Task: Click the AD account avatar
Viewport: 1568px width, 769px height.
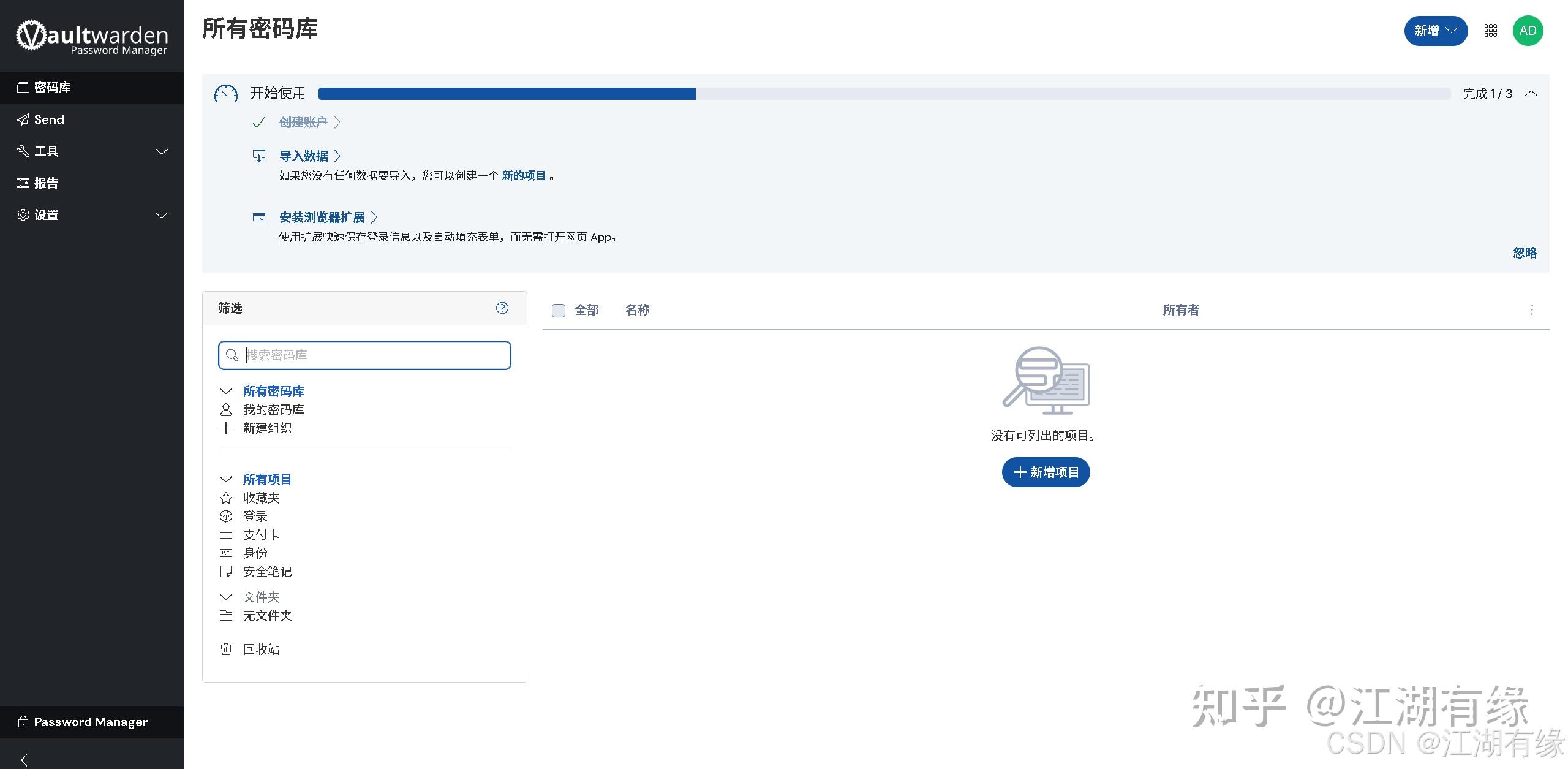Action: click(1528, 31)
